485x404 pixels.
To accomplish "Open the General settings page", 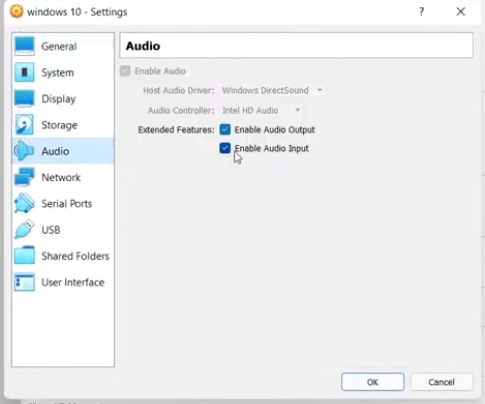I will [63, 46].
